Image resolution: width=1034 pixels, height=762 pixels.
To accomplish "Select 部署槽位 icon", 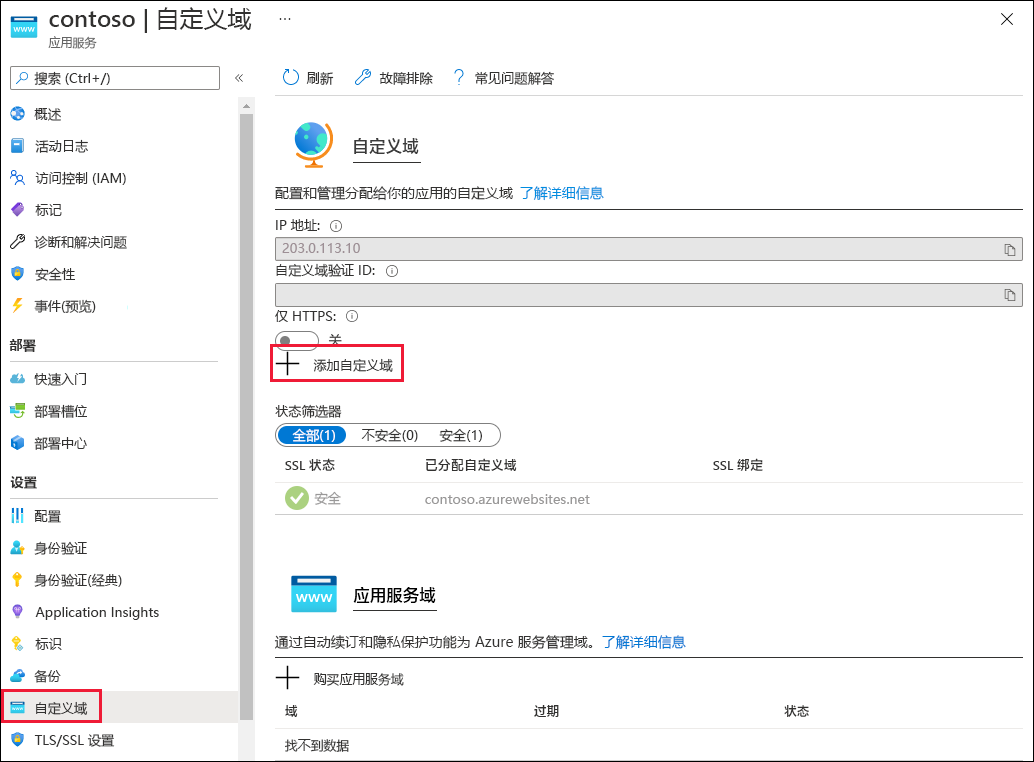I will (18, 411).
